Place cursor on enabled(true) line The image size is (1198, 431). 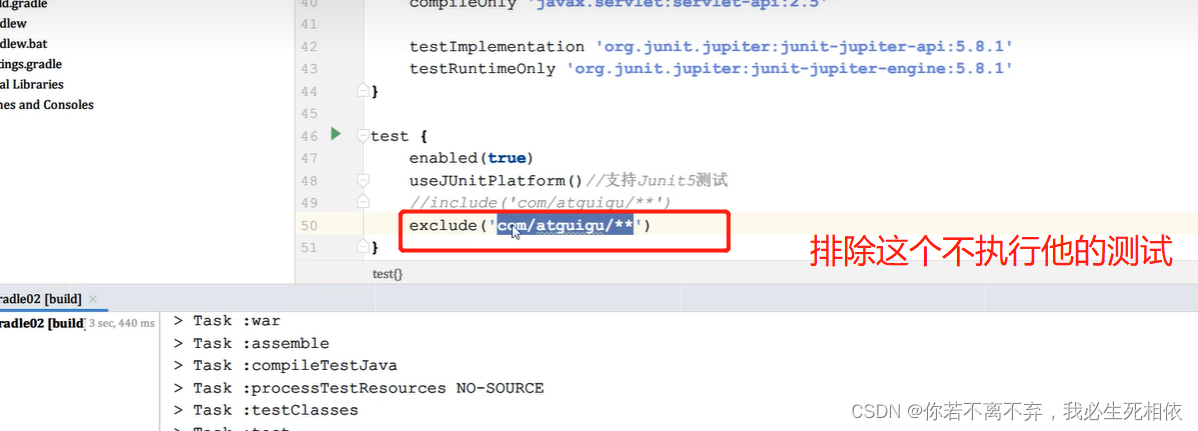[471, 158]
